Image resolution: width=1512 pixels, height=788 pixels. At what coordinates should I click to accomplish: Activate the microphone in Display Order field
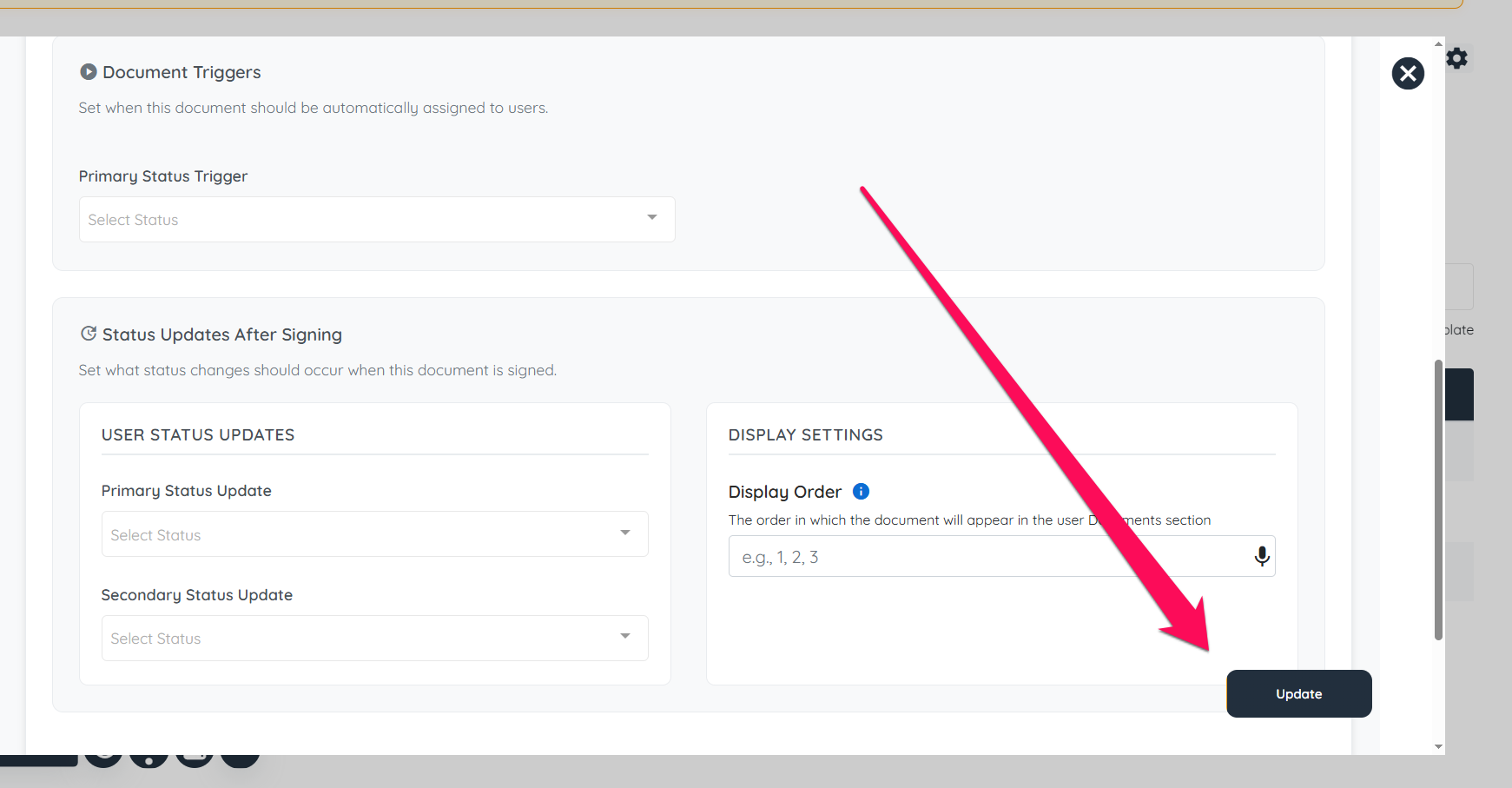(x=1262, y=556)
